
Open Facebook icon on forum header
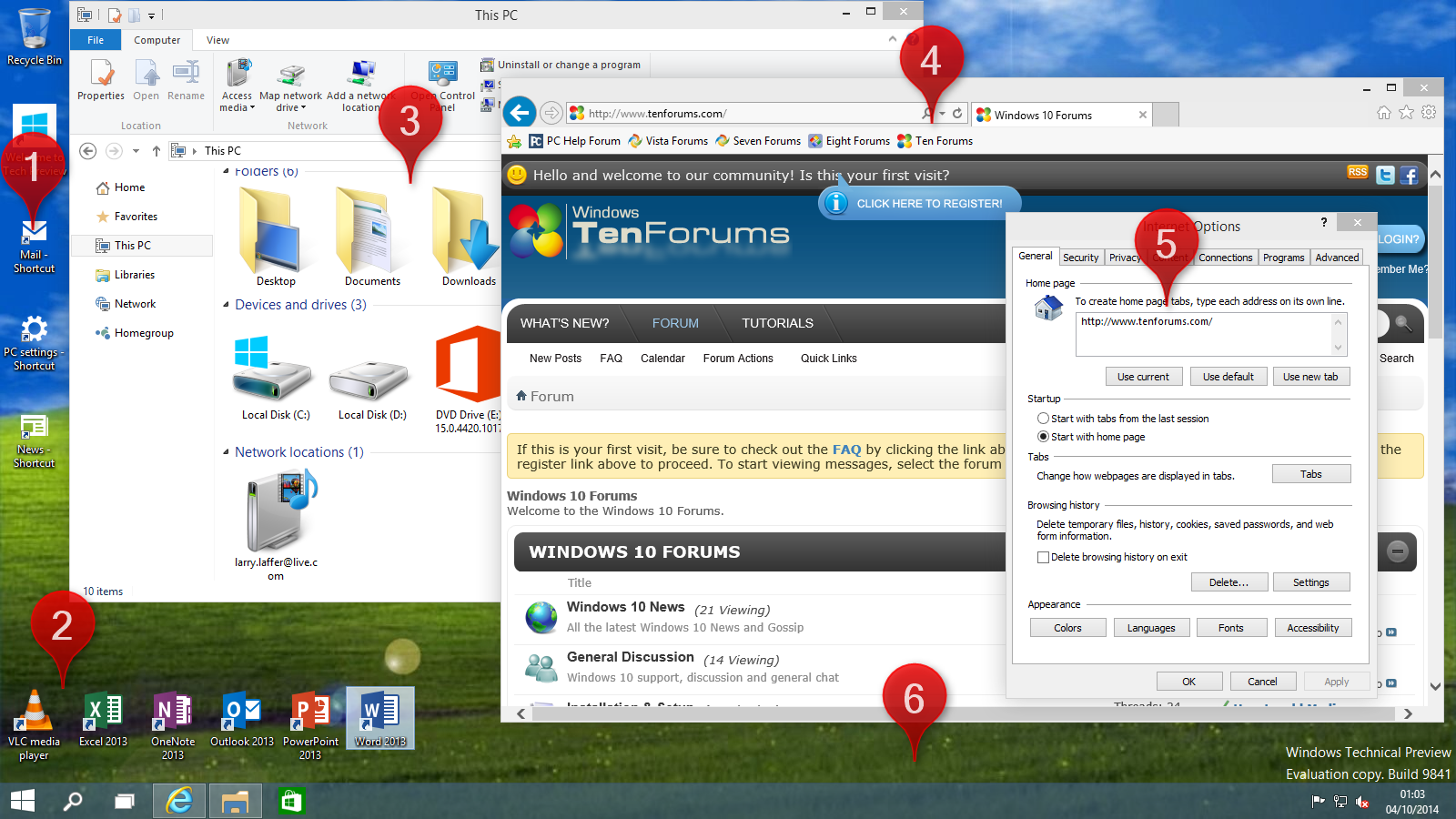(1410, 175)
